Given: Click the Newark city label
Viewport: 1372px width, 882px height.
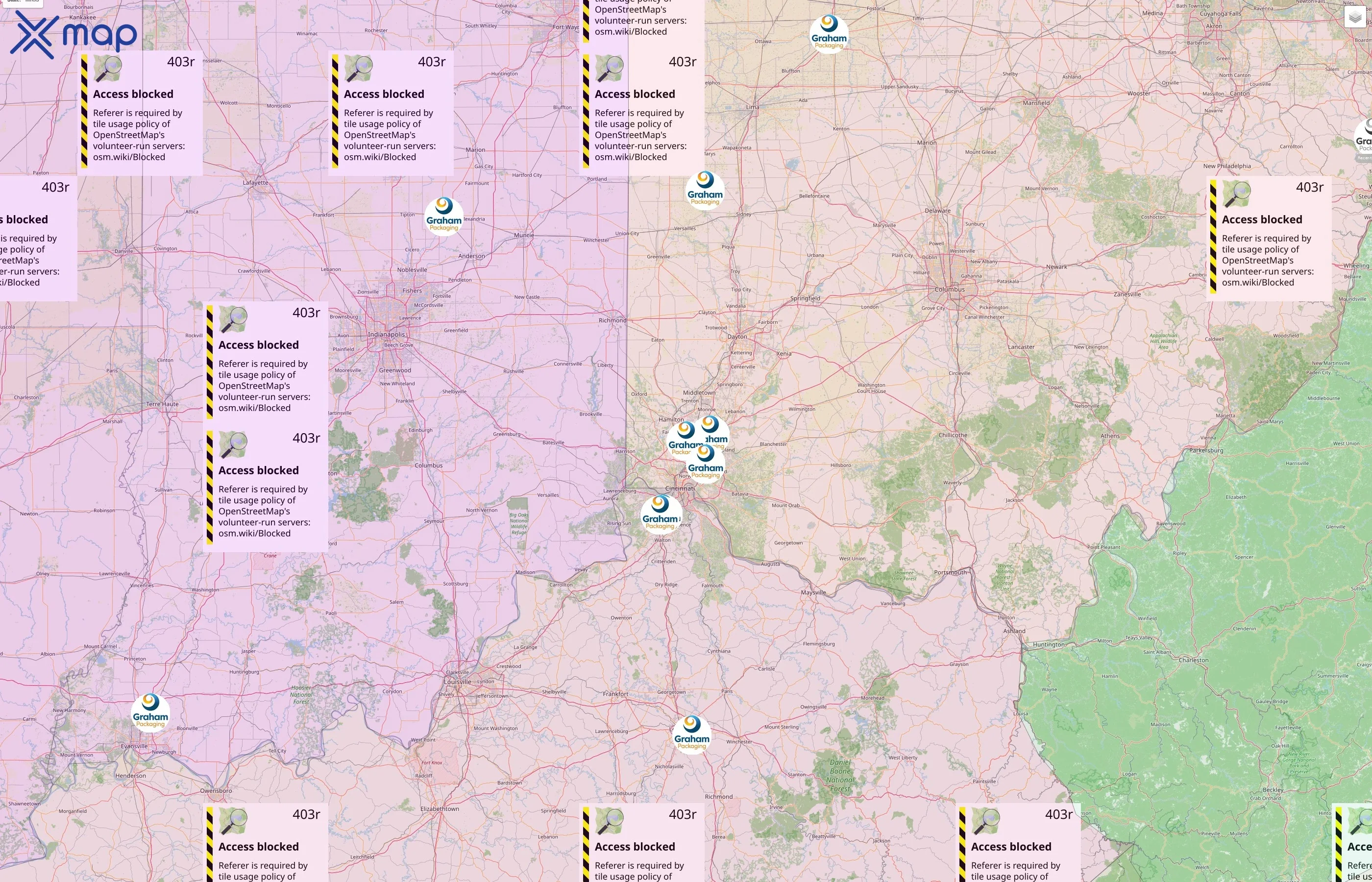Looking at the screenshot, I should point(1056,267).
